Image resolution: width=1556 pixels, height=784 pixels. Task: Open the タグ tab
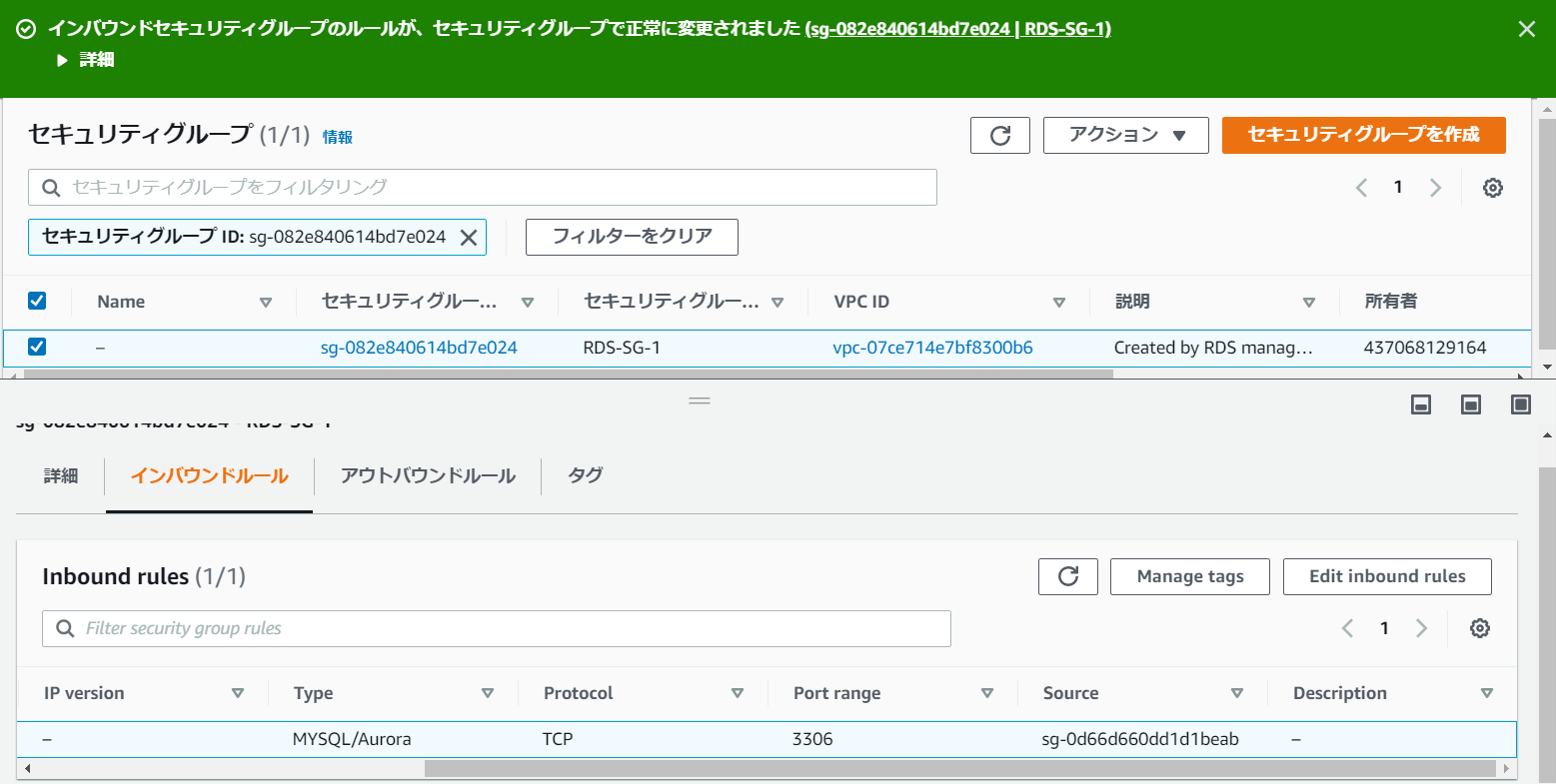(586, 476)
